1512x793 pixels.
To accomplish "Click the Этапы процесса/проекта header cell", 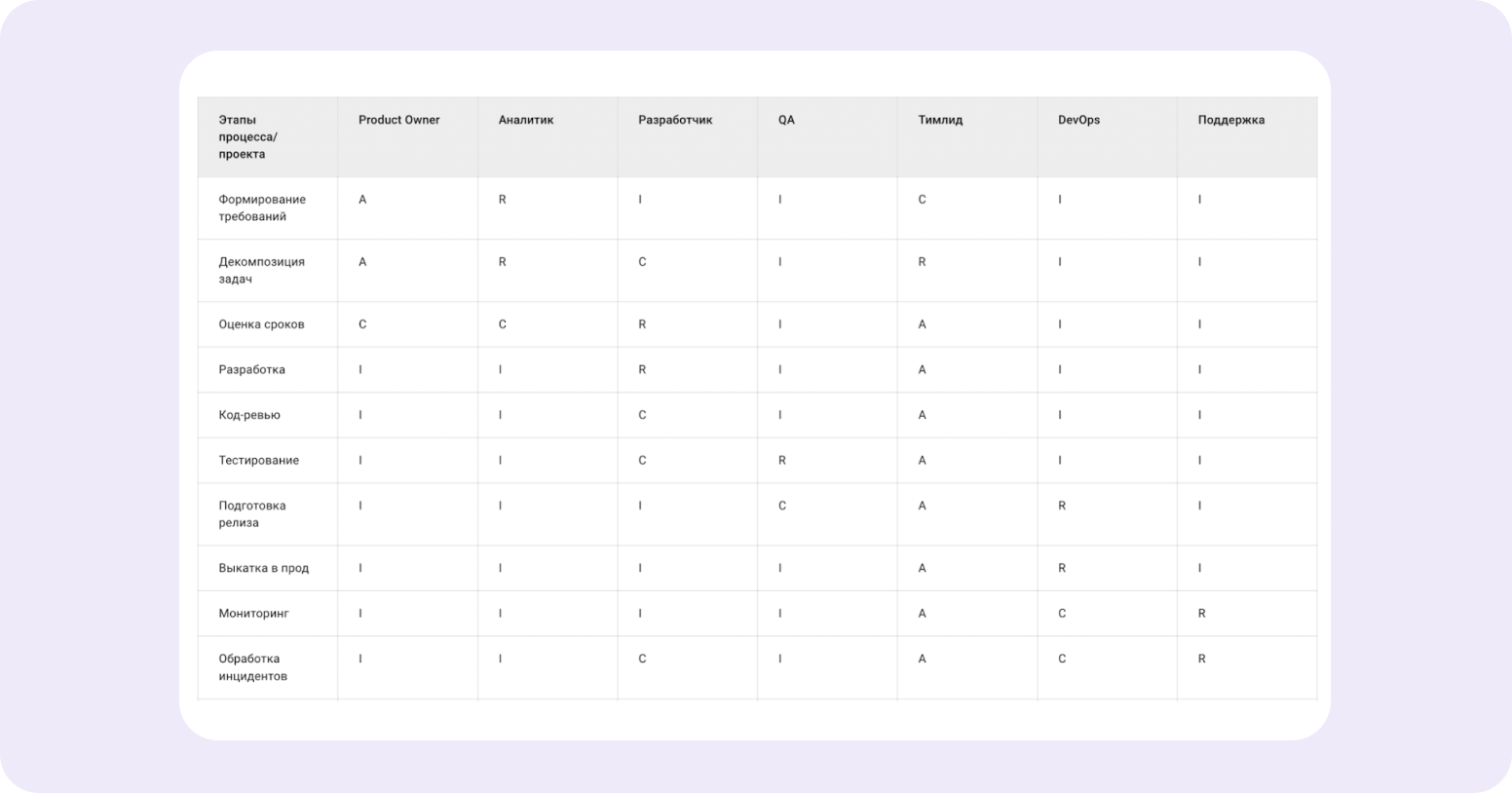I will 247,137.
